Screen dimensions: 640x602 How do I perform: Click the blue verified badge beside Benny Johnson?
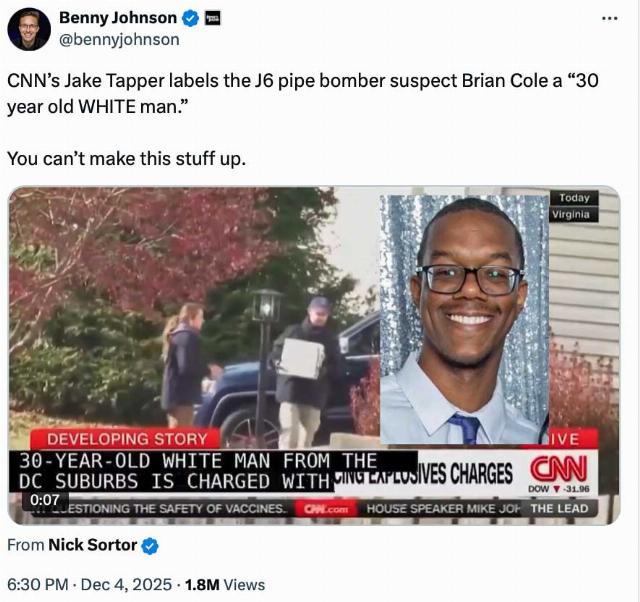tap(190, 18)
